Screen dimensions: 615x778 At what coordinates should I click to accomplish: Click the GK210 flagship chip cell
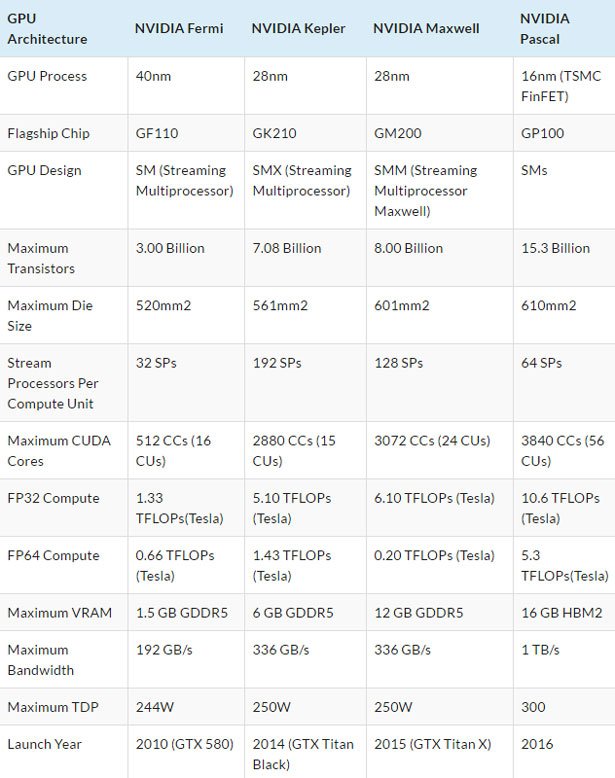(272, 132)
